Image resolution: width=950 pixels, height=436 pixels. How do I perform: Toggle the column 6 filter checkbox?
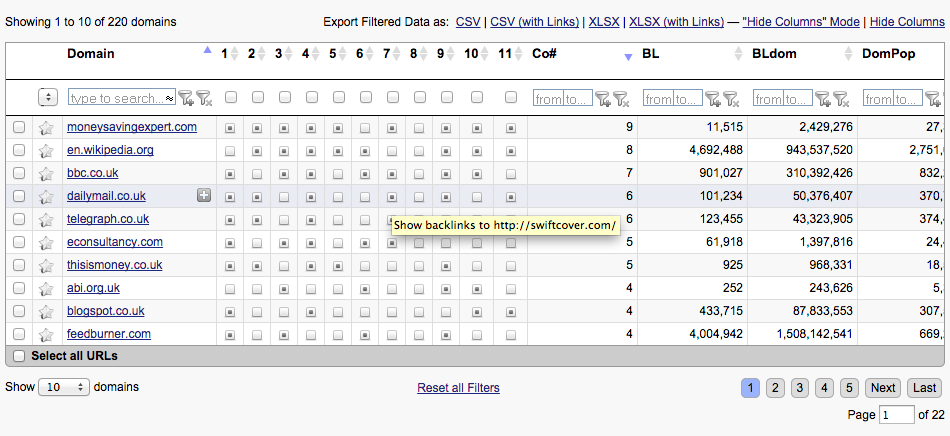366,97
